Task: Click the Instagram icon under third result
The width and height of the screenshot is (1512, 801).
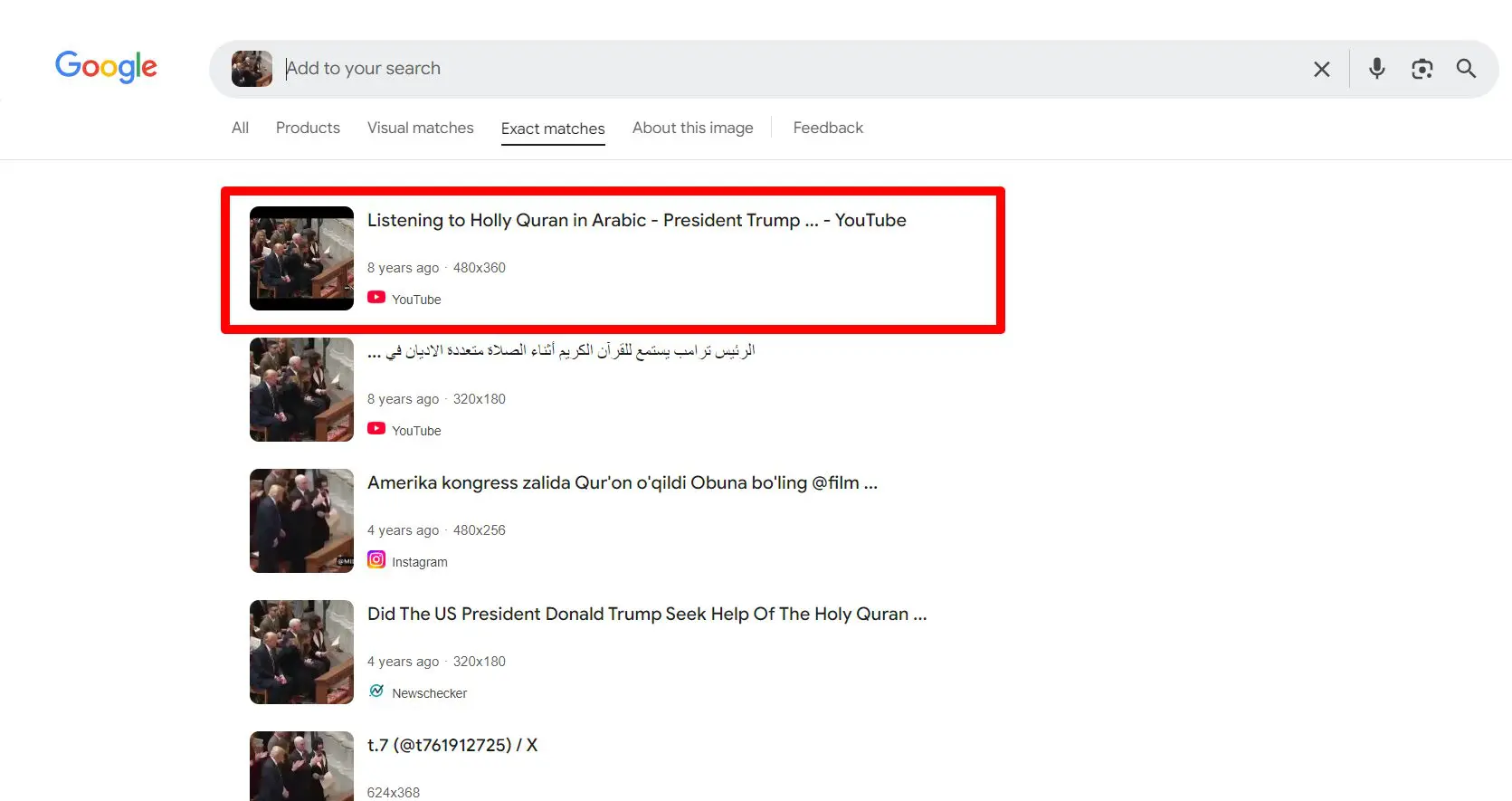Action: (376, 560)
